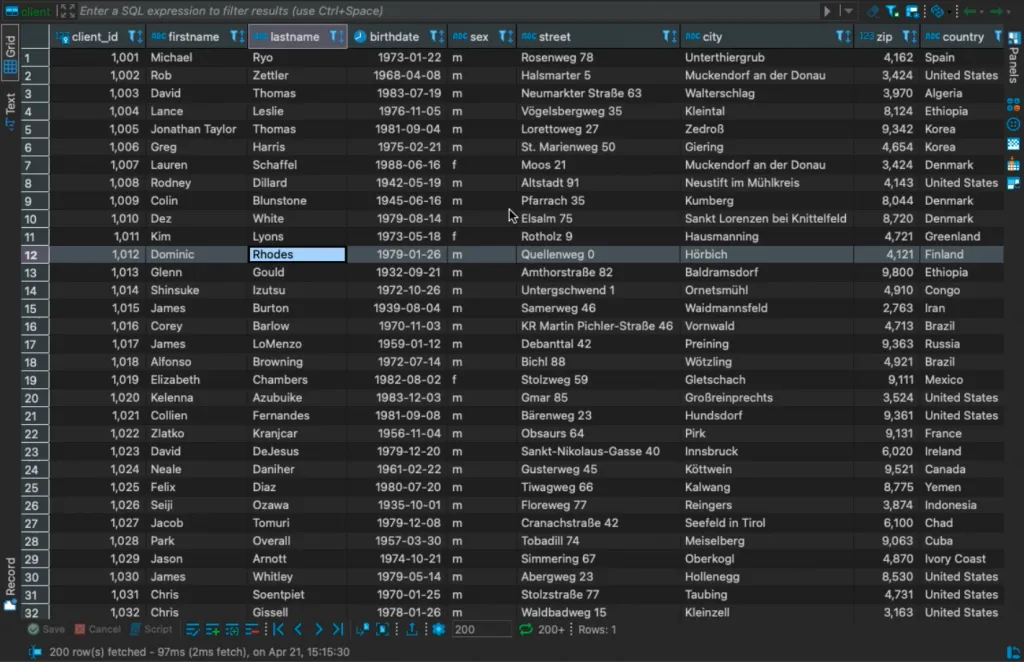Open the execute button dropdown at the top toolbar
The height and width of the screenshot is (662, 1024).
(848, 11)
